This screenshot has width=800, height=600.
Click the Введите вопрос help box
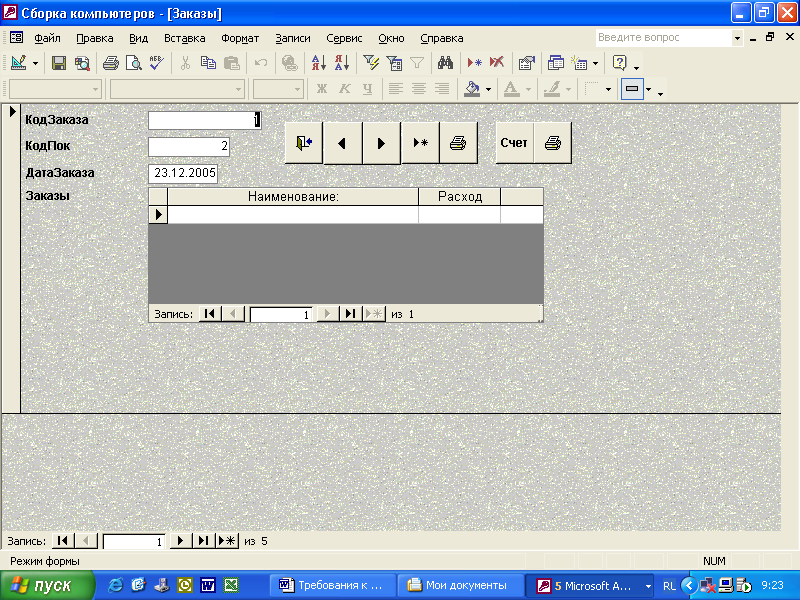point(668,38)
